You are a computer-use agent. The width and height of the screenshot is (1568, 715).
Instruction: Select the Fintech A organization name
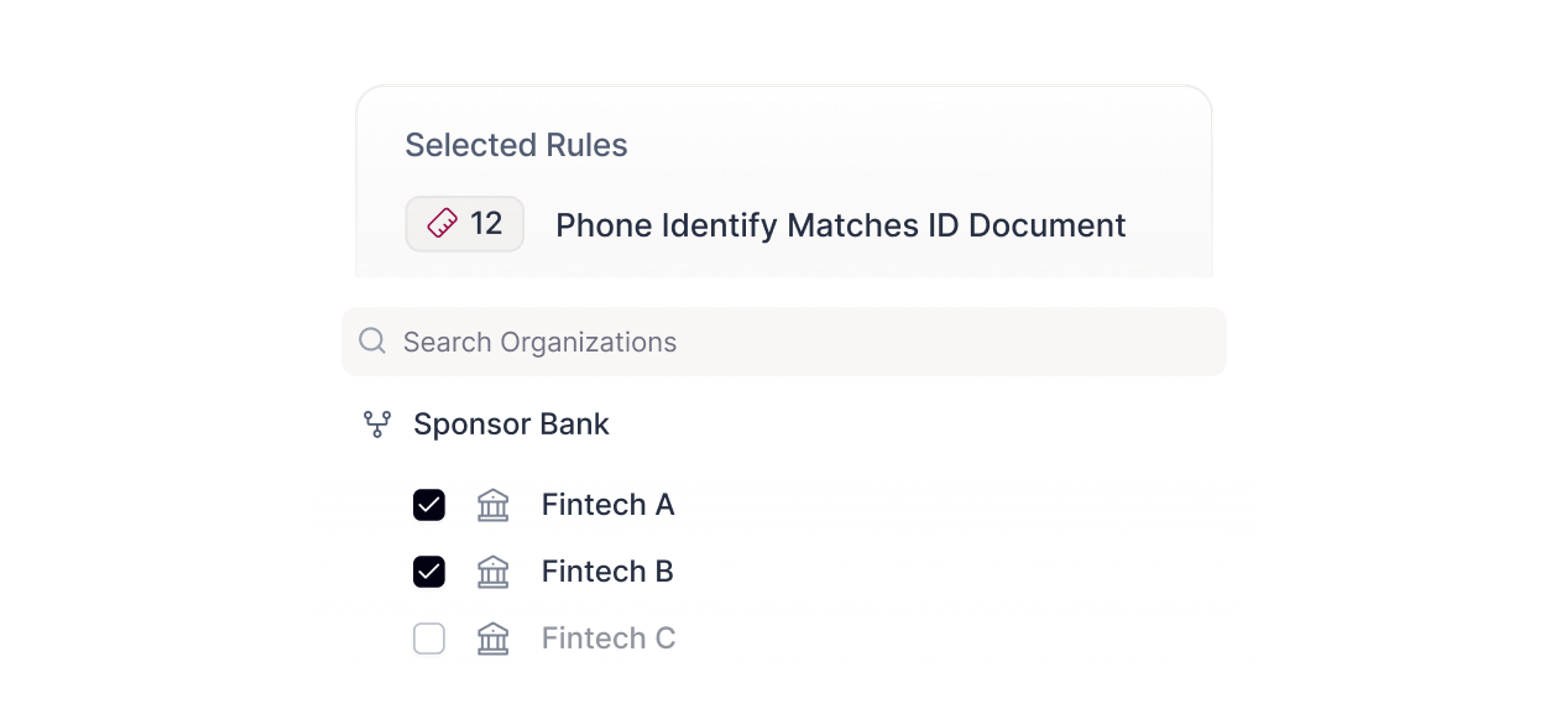[x=607, y=505]
